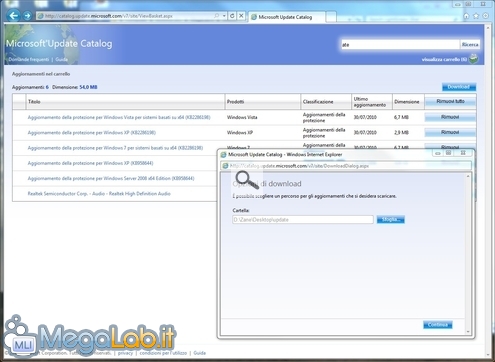Click the Cartella path input field
This screenshot has height=362, width=495.
pyautogui.click(x=303, y=220)
